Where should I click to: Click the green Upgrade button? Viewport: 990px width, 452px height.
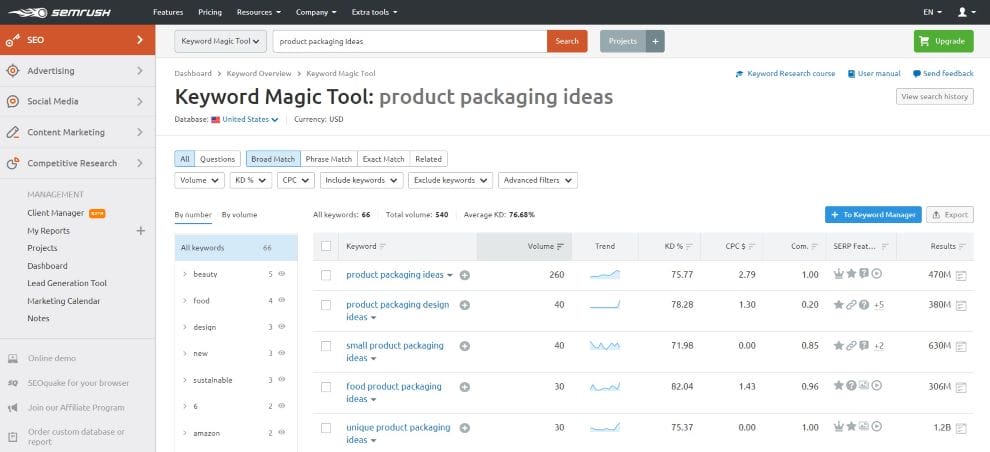(943, 41)
